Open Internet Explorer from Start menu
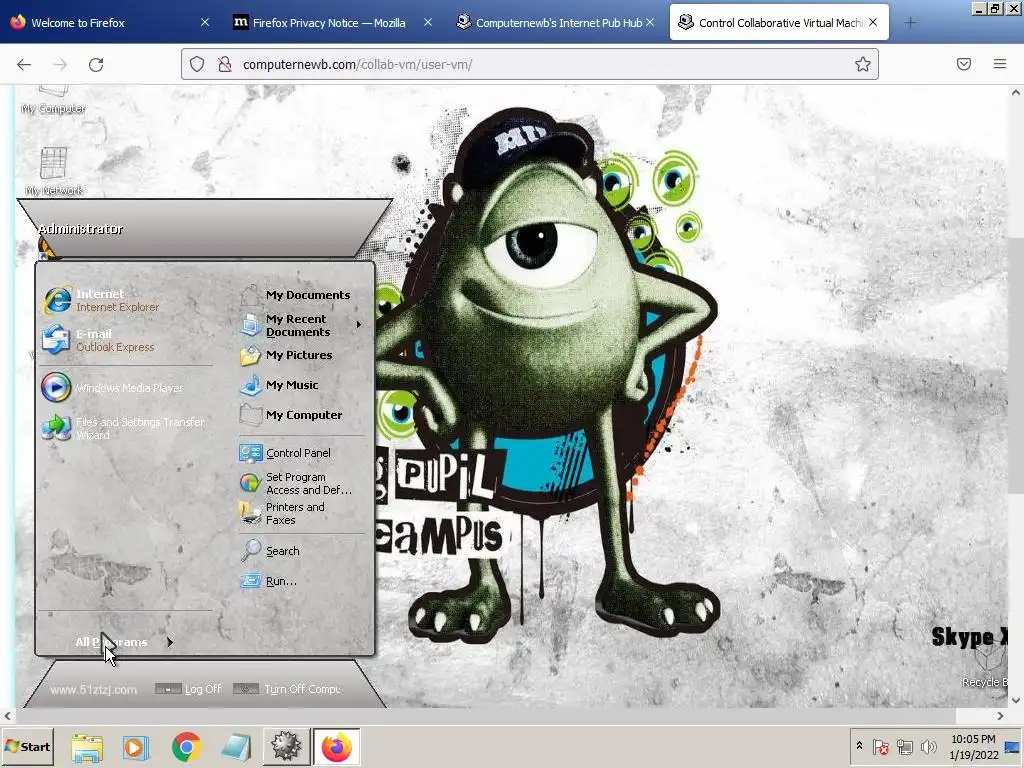 [102, 300]
